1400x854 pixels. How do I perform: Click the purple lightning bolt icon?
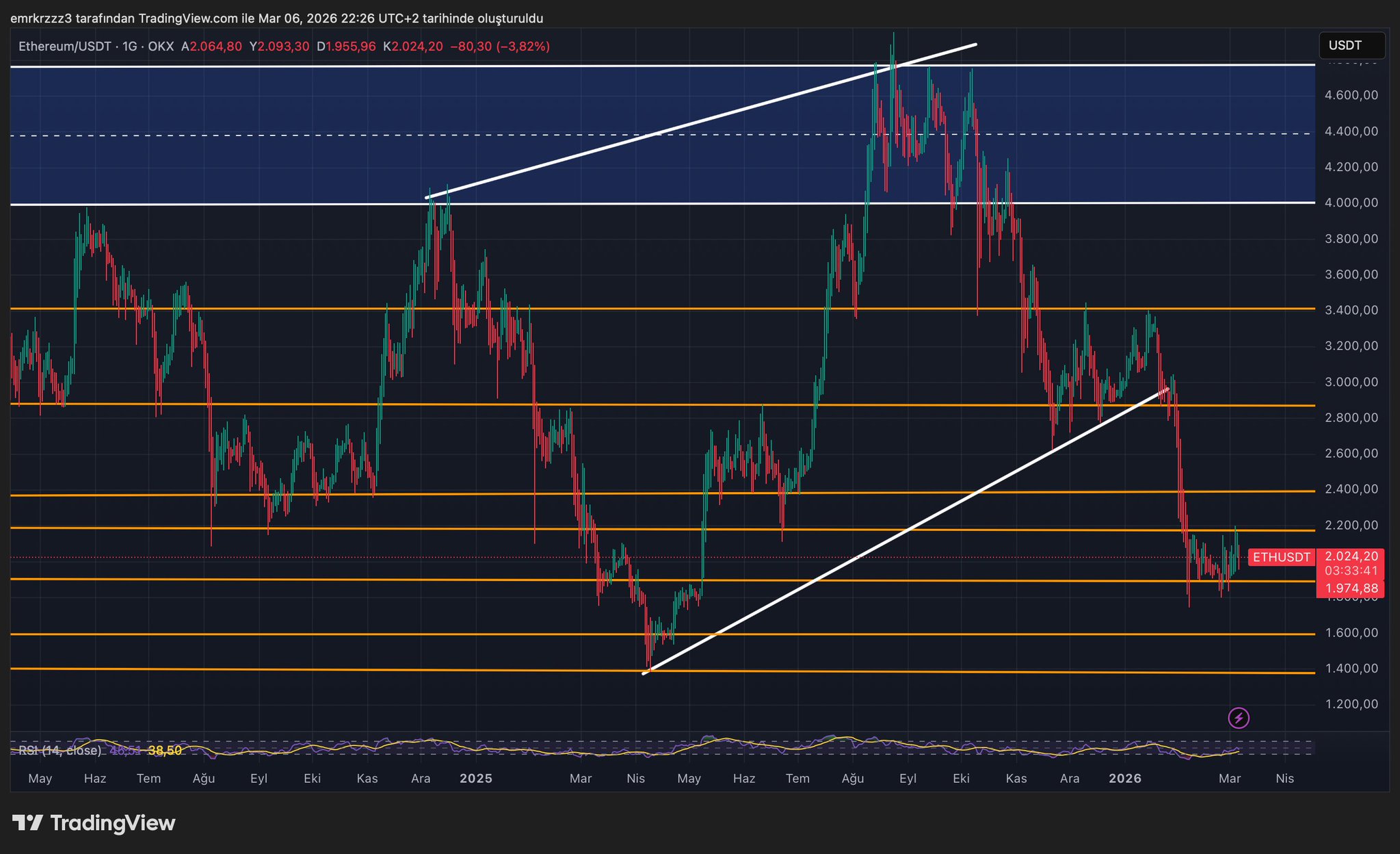click(x=1239, y=718)
